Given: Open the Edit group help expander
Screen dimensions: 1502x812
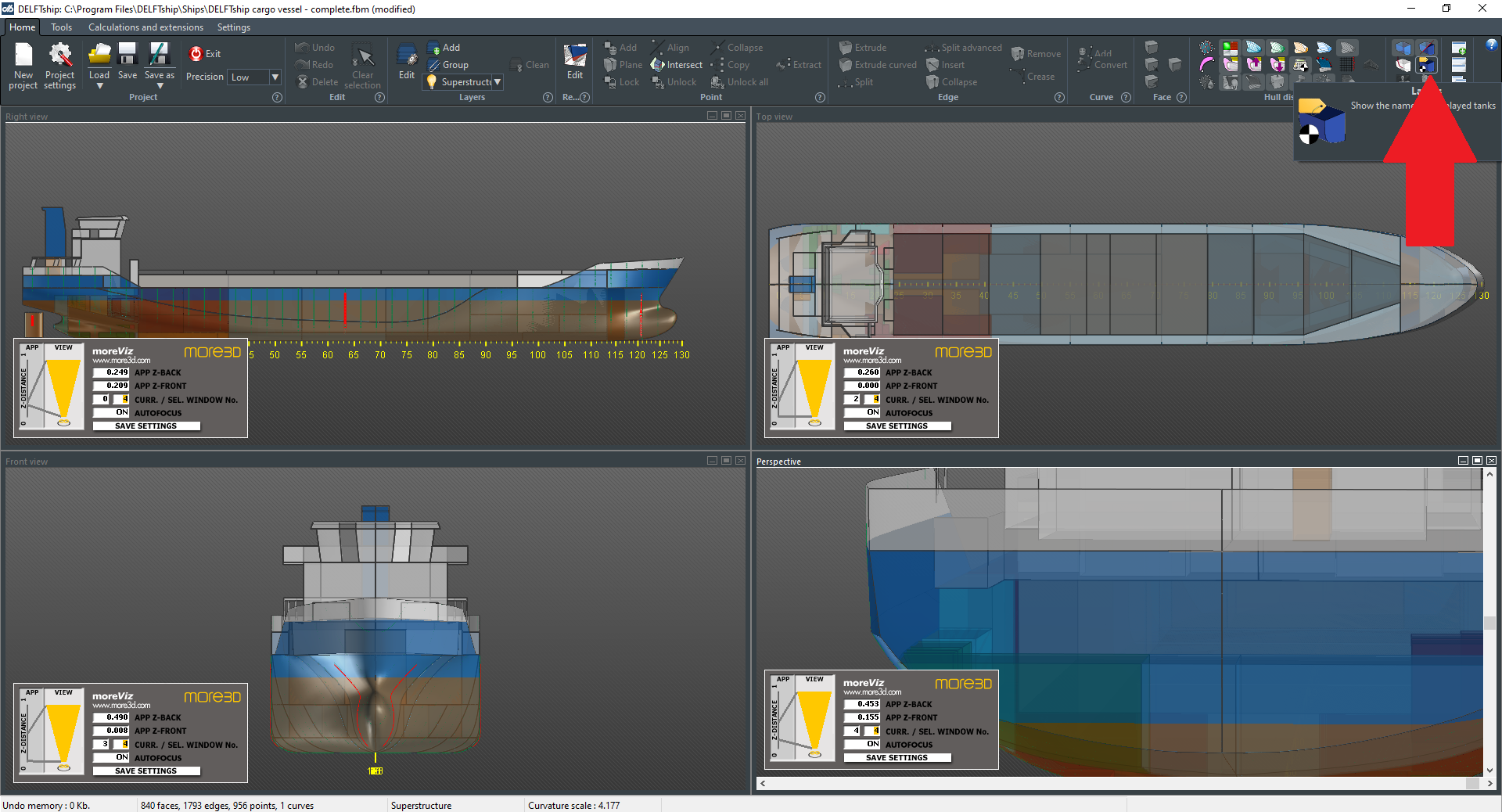Looking at the screenshot, I should (x=379, y=98).
